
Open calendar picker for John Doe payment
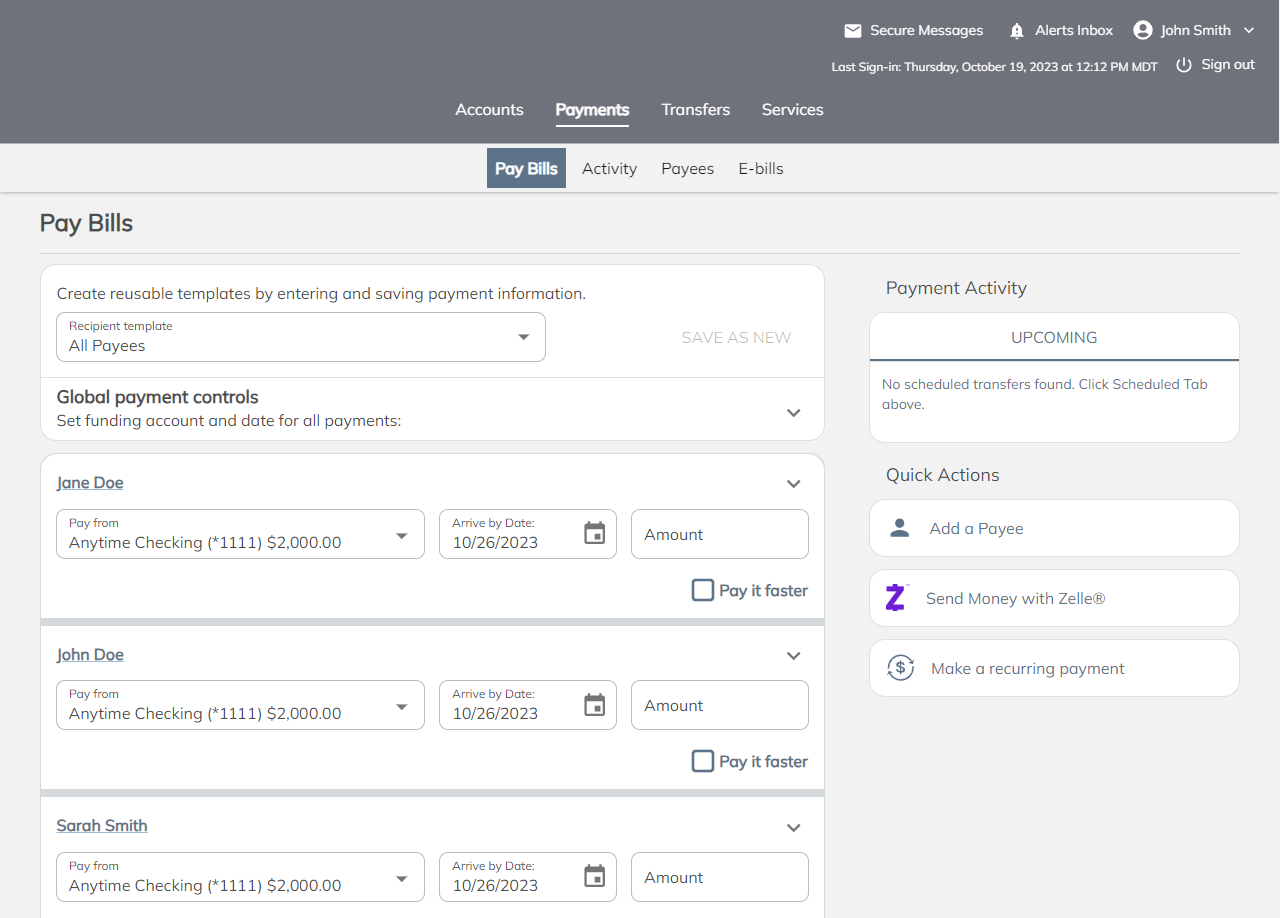click(x=595, y=705)
